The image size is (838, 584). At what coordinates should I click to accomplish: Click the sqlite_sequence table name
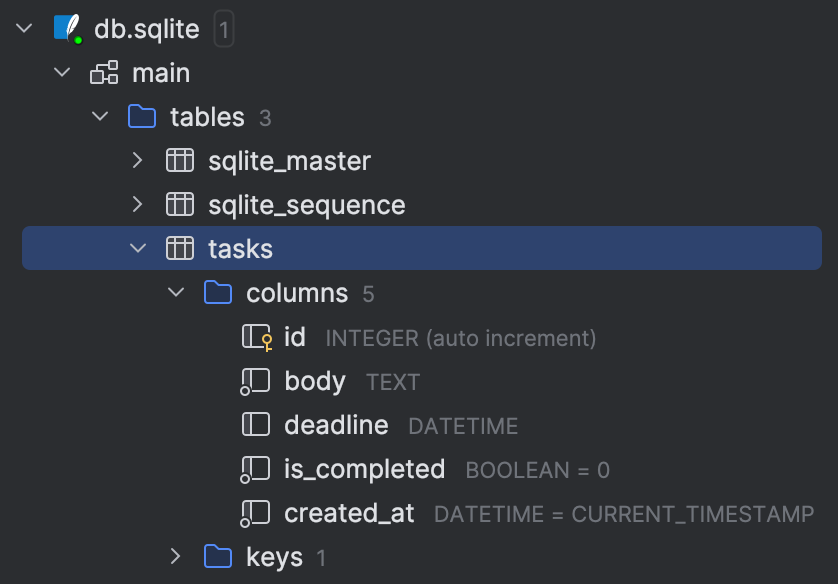[x=307, y=204]
